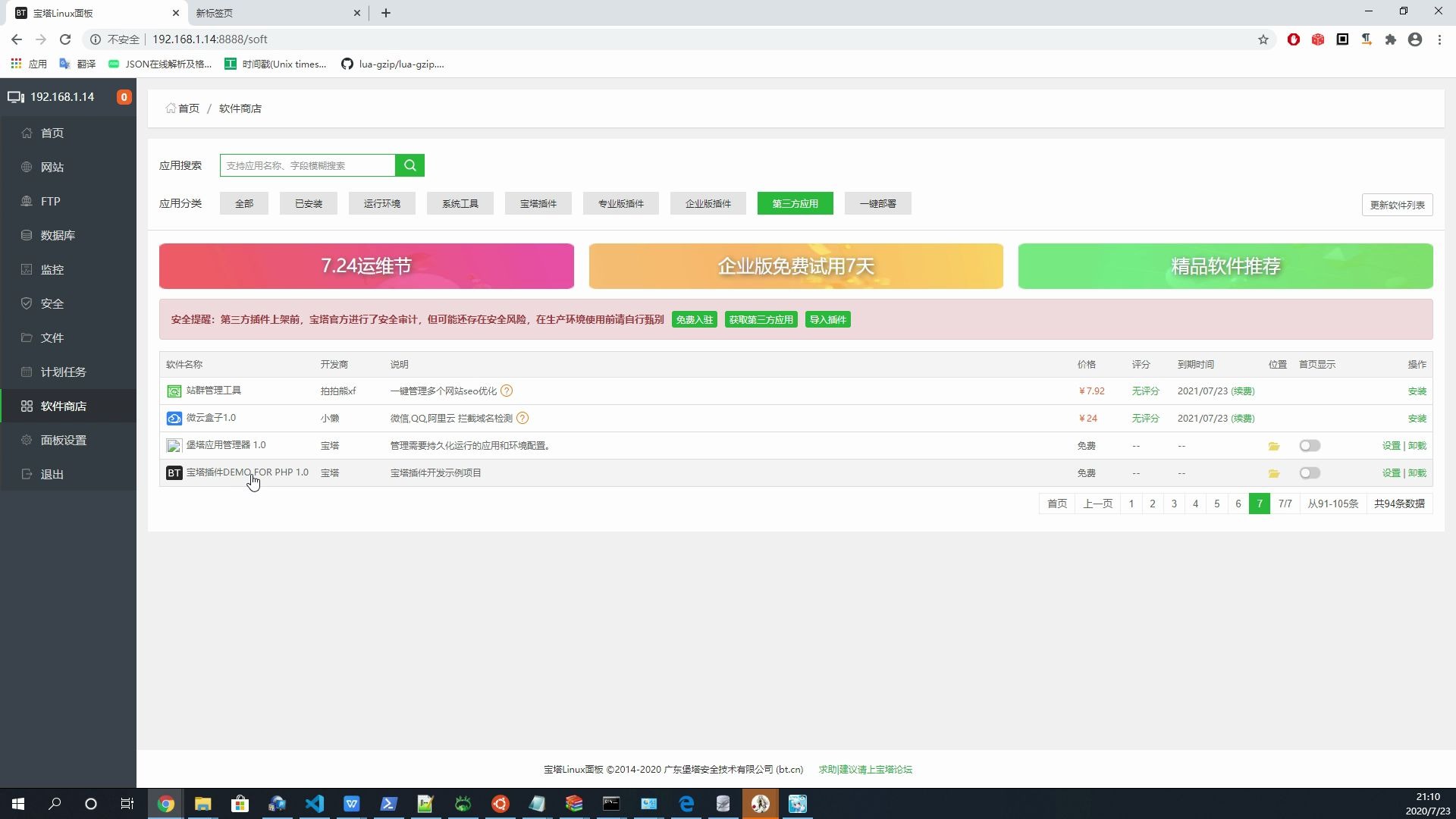The height and width of the screenshot is (819, 1456).
Task: Toggle homepage display for 宝塔插件DEMO FOR PHP
Action: pos(1310,473)
